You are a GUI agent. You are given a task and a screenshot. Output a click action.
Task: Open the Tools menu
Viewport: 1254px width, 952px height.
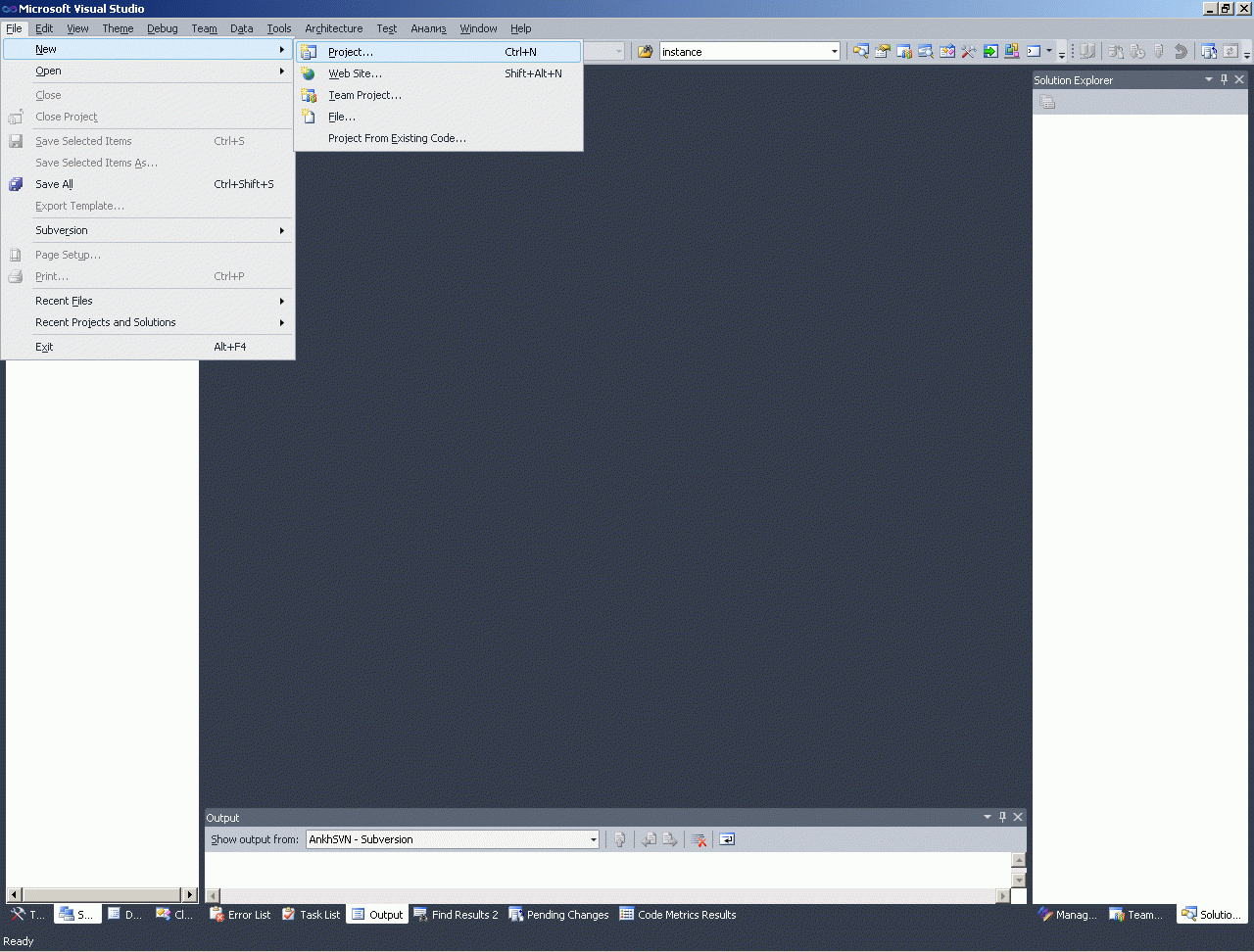coord(279,28)
